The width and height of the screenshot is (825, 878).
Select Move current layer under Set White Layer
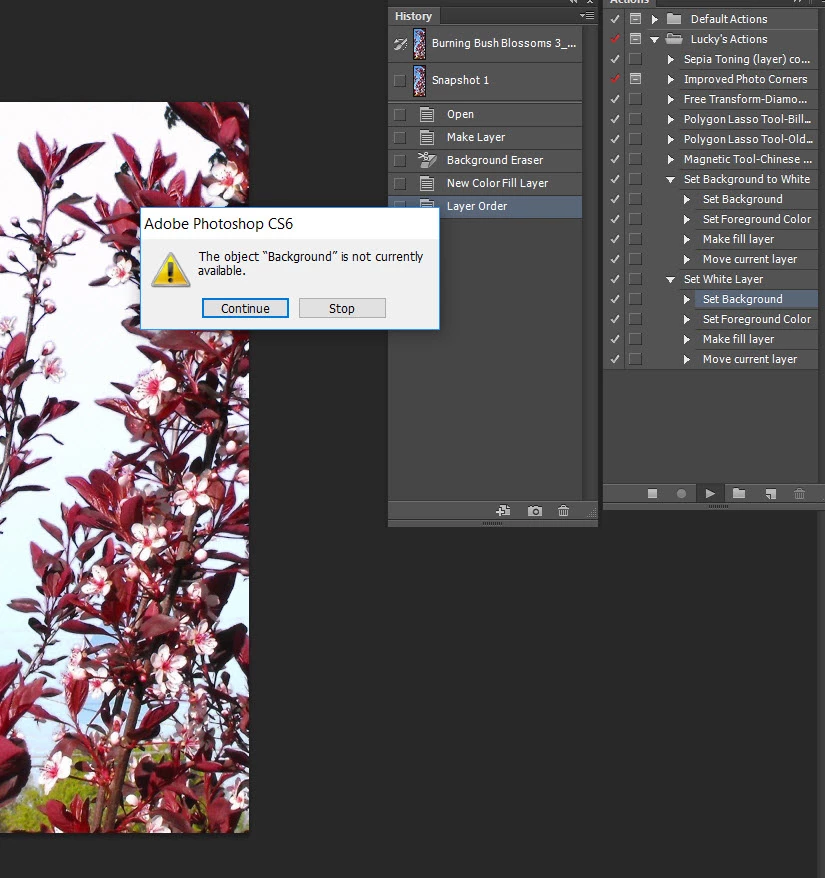coord(750,359)
